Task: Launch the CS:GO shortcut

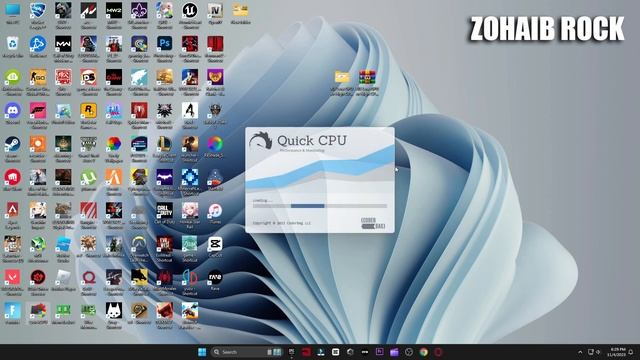Action: click(x=38, y=77)
